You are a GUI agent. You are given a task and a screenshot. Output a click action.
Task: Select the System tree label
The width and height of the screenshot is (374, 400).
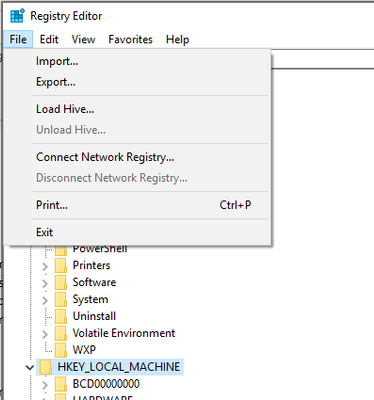pyautogui.click(x=90, y=299)
